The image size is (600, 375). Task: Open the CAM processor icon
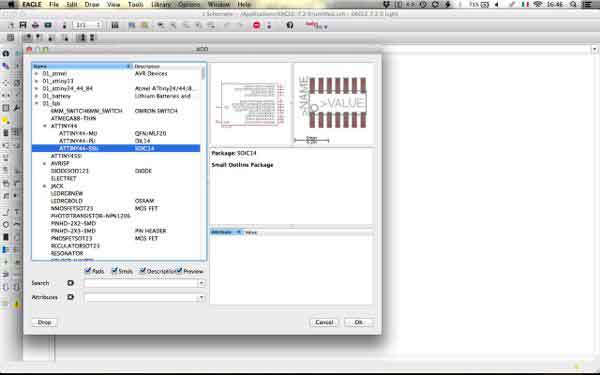48,25
